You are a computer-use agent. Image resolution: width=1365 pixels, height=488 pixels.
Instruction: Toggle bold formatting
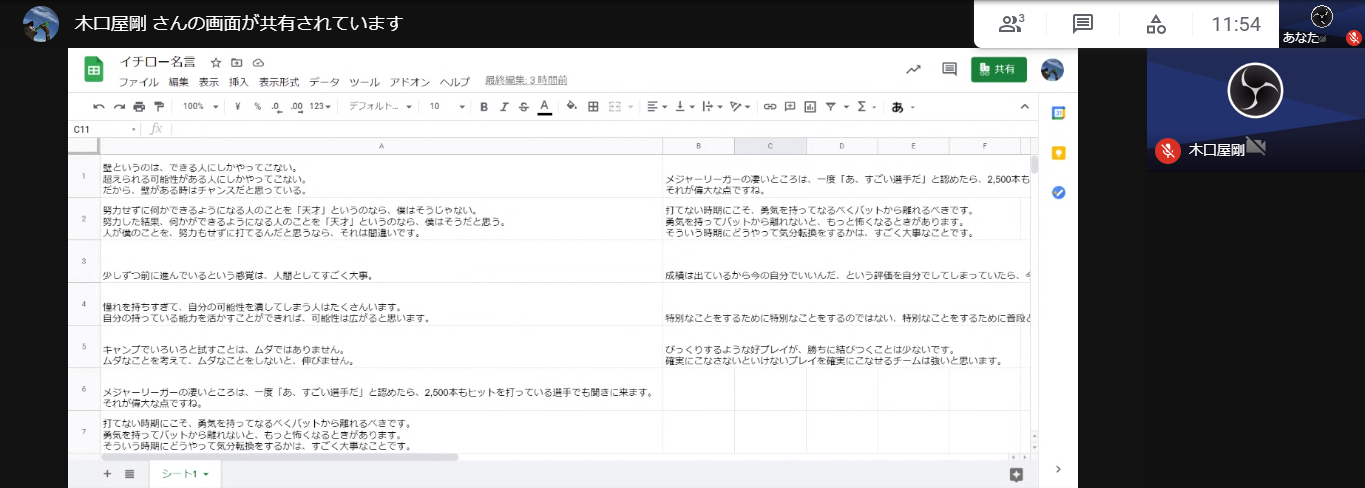click(484, 106)
